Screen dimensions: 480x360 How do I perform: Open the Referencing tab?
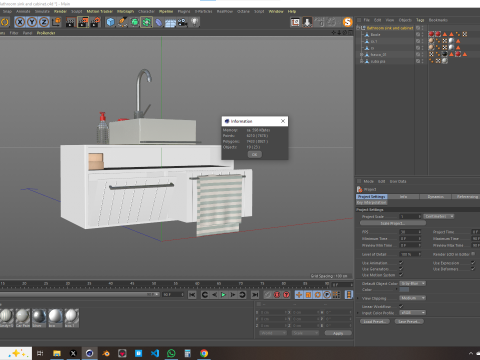point(467,197)
